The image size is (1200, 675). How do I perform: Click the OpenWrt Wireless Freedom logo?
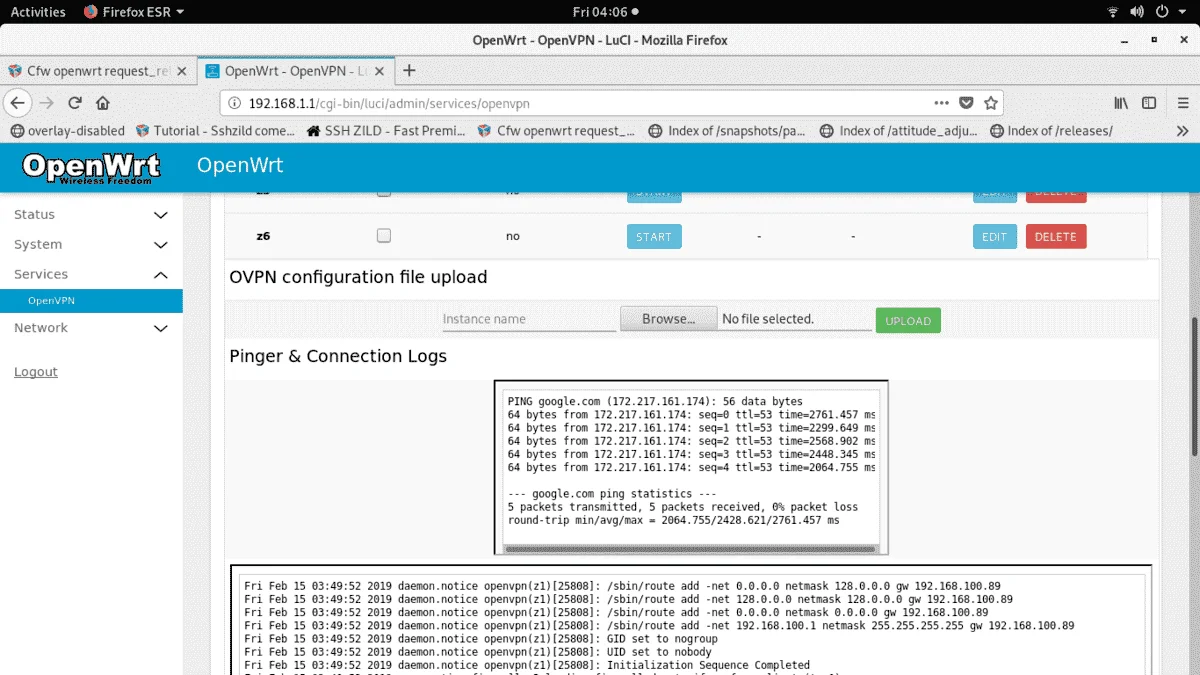(x=91, y=167)
